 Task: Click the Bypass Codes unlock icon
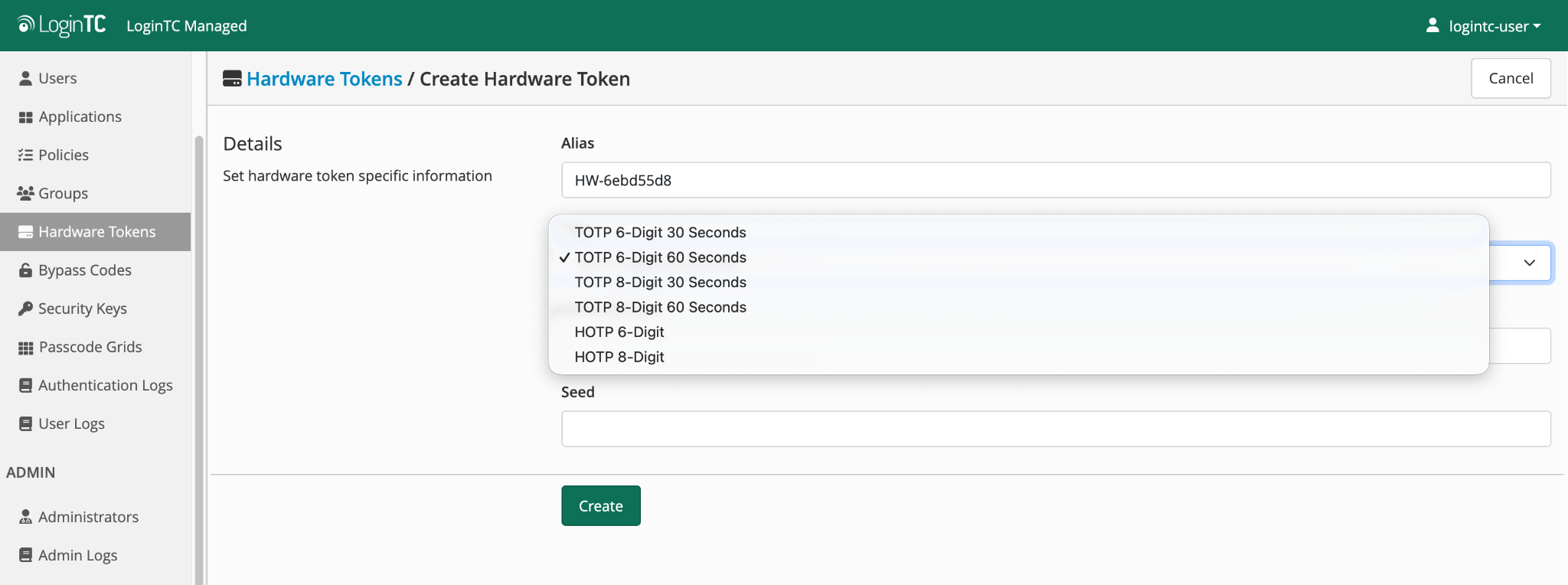pyautogui.click(x=25, y=270)
